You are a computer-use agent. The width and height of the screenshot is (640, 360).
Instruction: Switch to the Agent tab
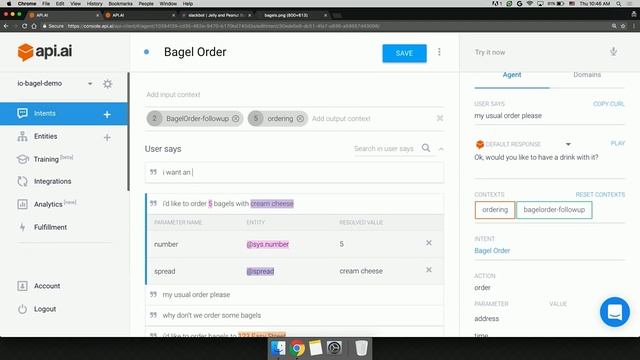click(512, 75)
